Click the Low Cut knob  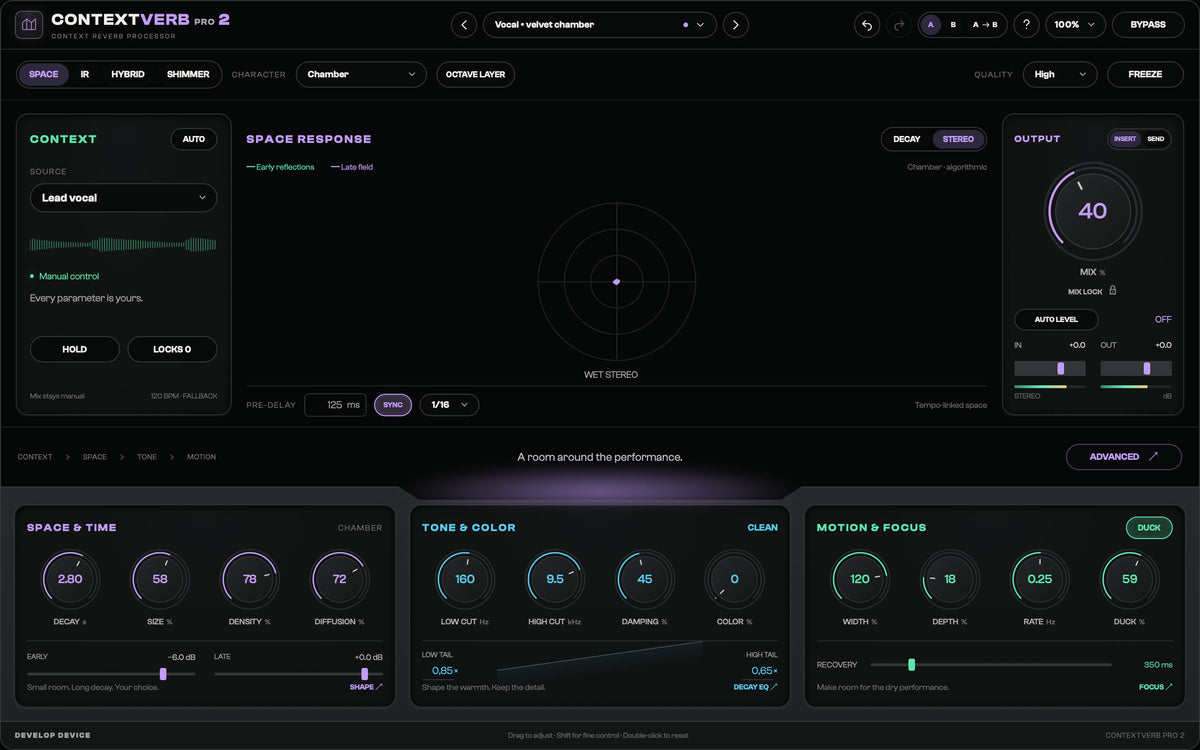click(x=465, y=579)
